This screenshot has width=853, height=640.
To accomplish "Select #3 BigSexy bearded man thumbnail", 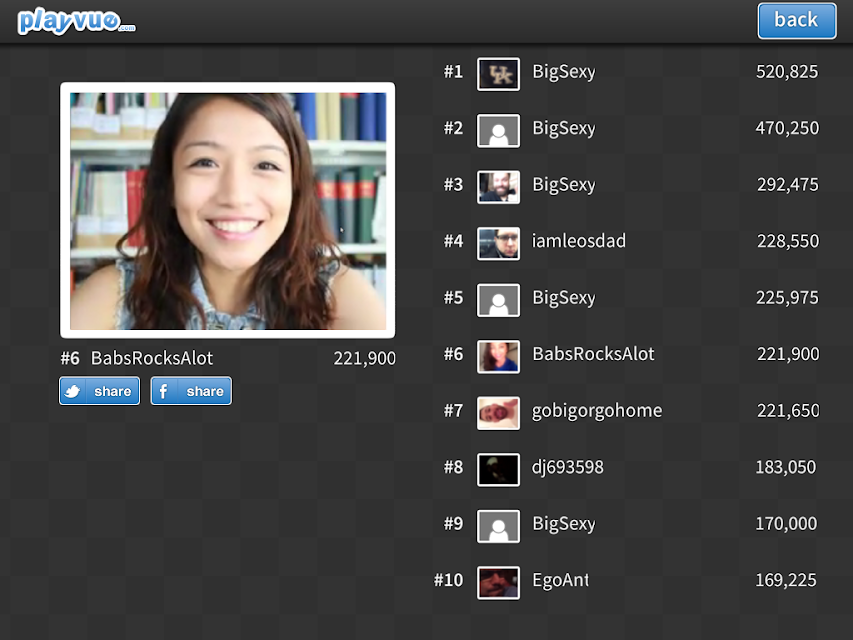I will [x=498, y=187].
